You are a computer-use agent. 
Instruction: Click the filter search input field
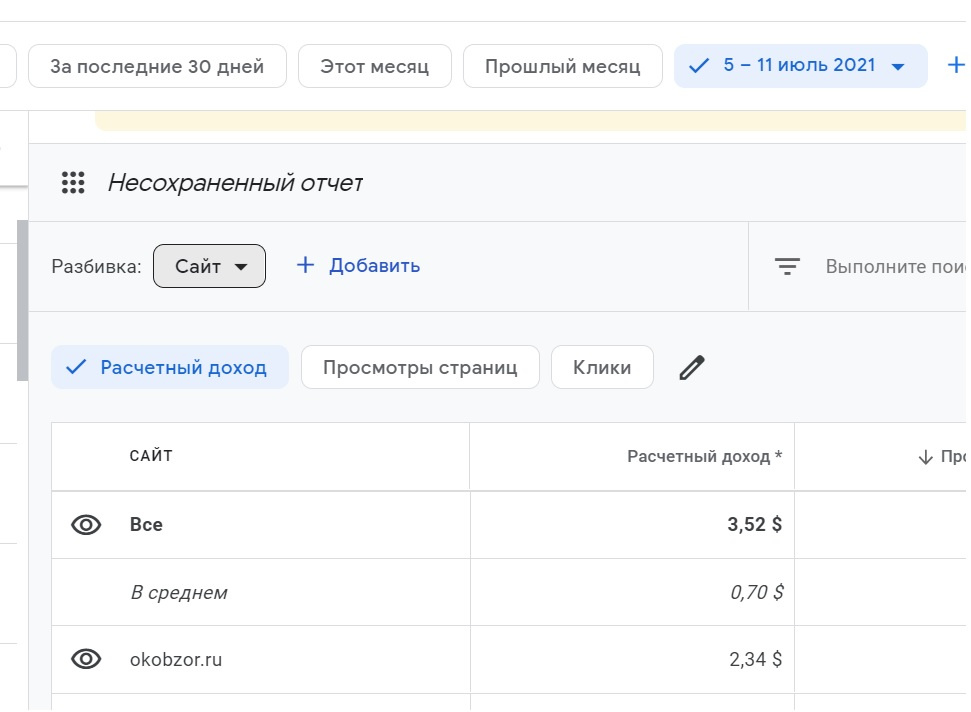[x=895, y=267]
